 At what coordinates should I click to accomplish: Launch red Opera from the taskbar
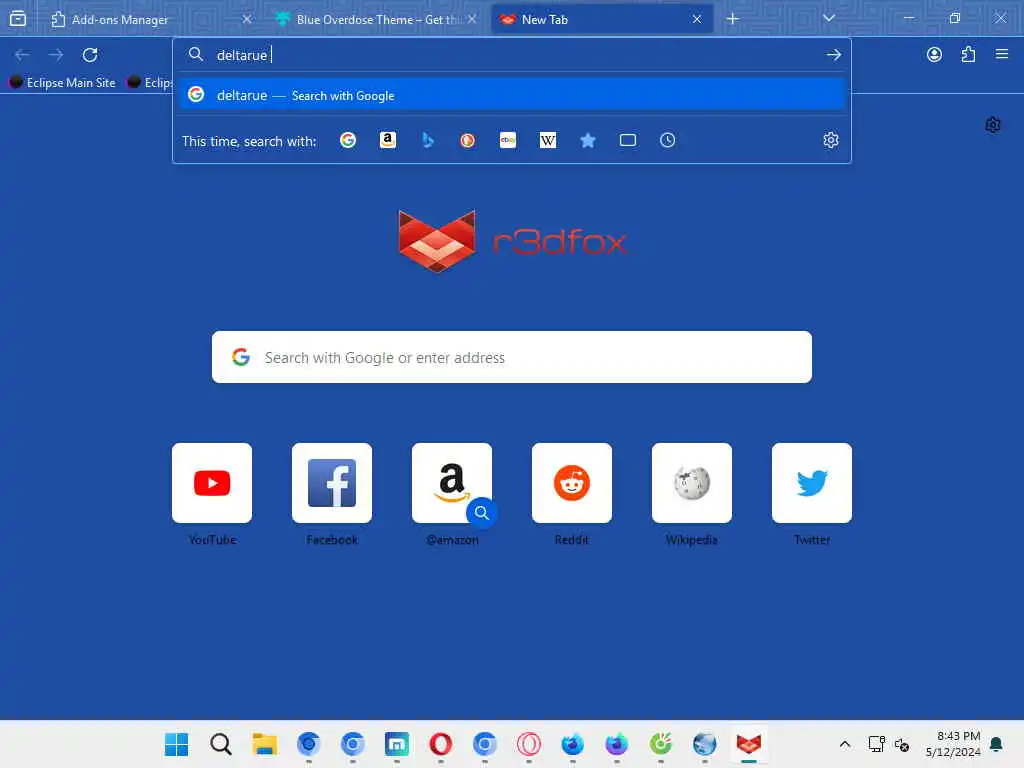click(x=441, y=744)
